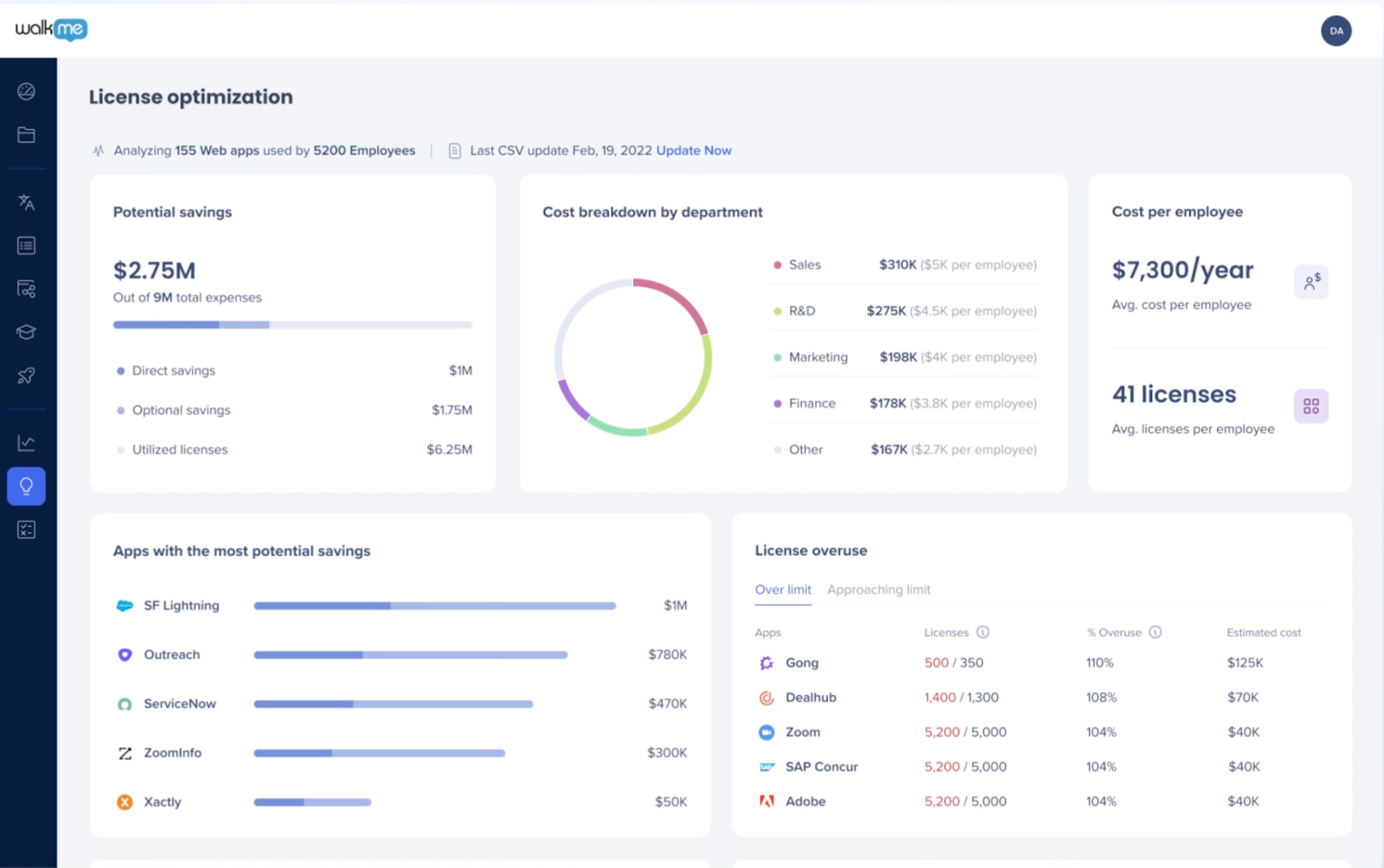Screen dimensions: 1384x868
Task: Switch to the Approaching limit tab
Action: [878, 590]
